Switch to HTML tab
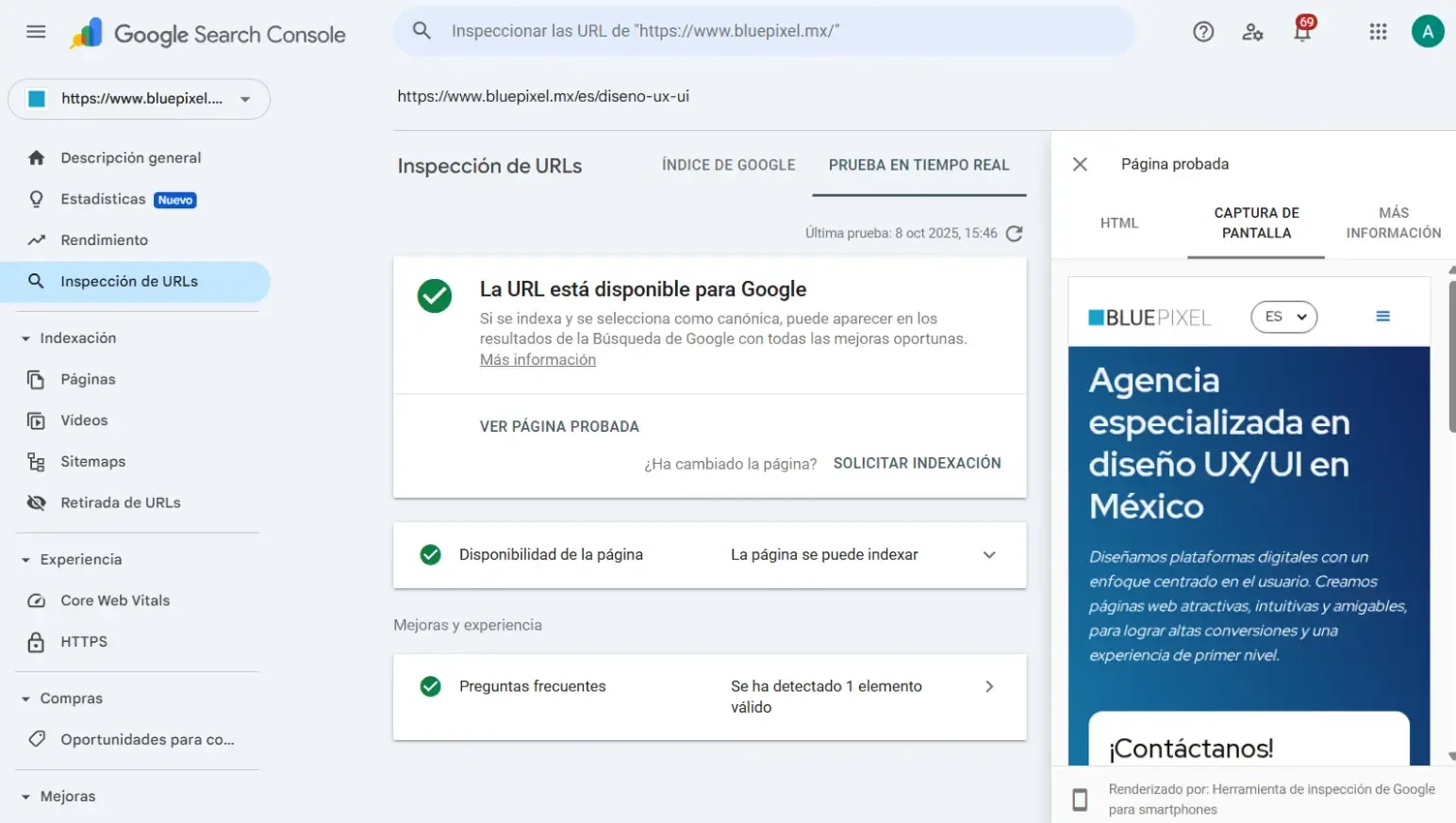The height and width of the screenshot is (823, 1456). pyautogui.click(x=1119, y=223)
